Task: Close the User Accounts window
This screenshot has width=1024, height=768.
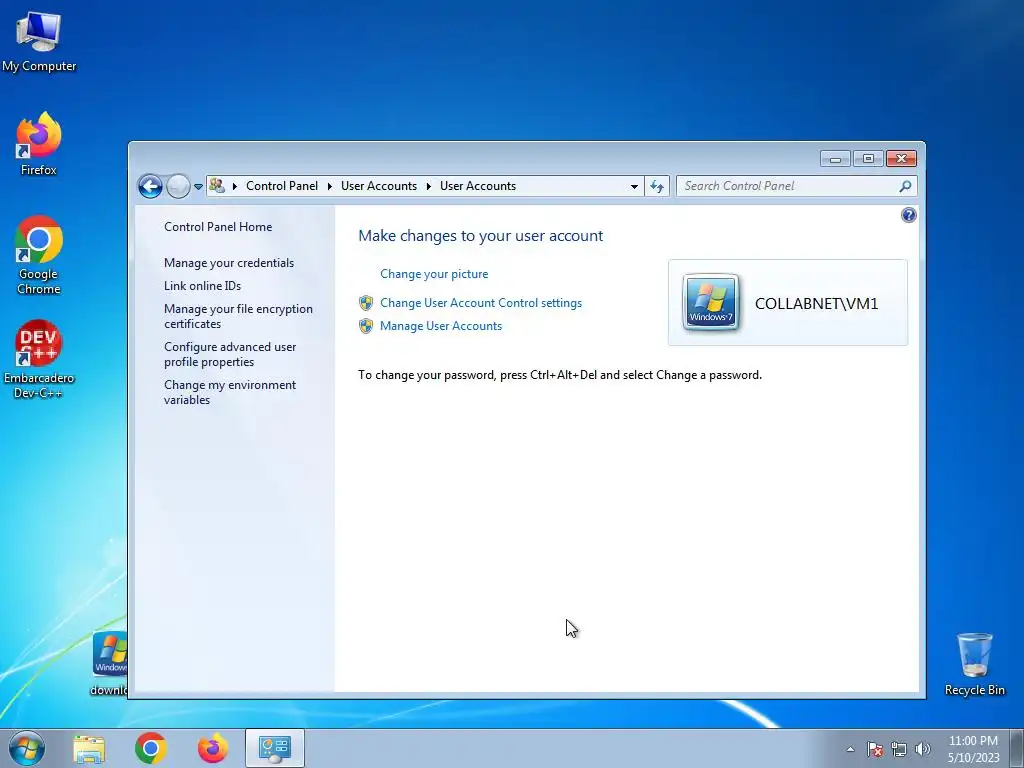Action: pyautogui.click(x=901, y=159)
